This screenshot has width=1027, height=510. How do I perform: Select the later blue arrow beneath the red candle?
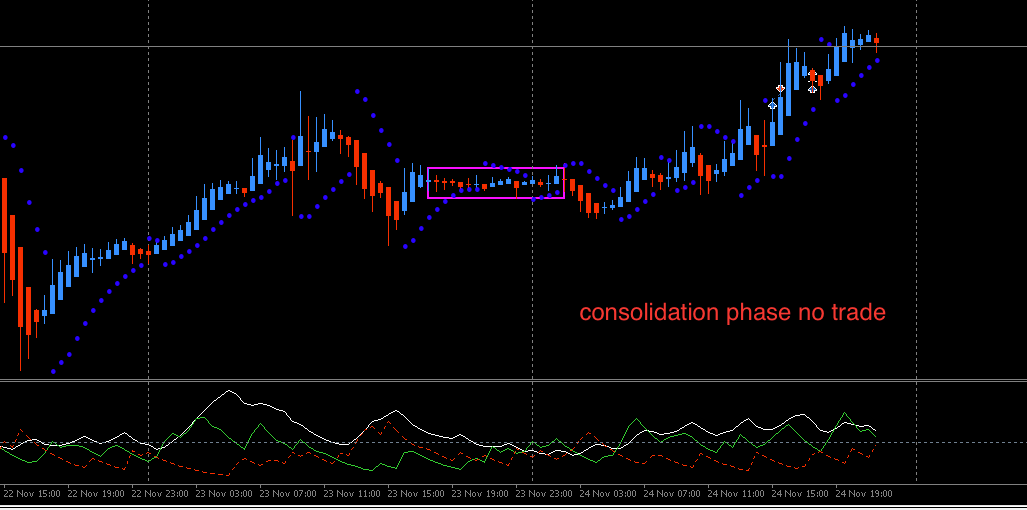click(812, 89)
